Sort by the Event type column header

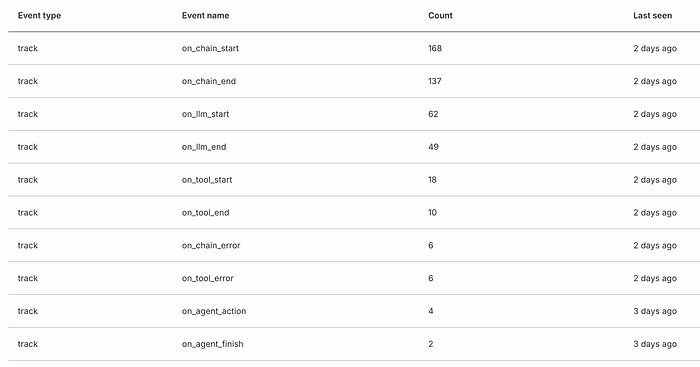(x=39, y=16)
